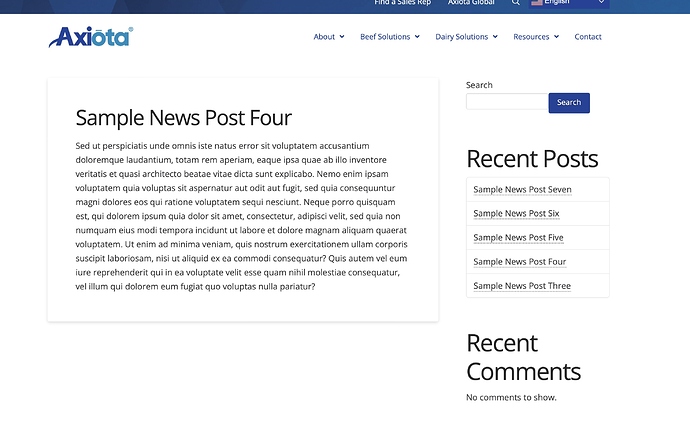
Task: Select Sample News Post Four in Recent Posts
Action: (x=519, y=262)
